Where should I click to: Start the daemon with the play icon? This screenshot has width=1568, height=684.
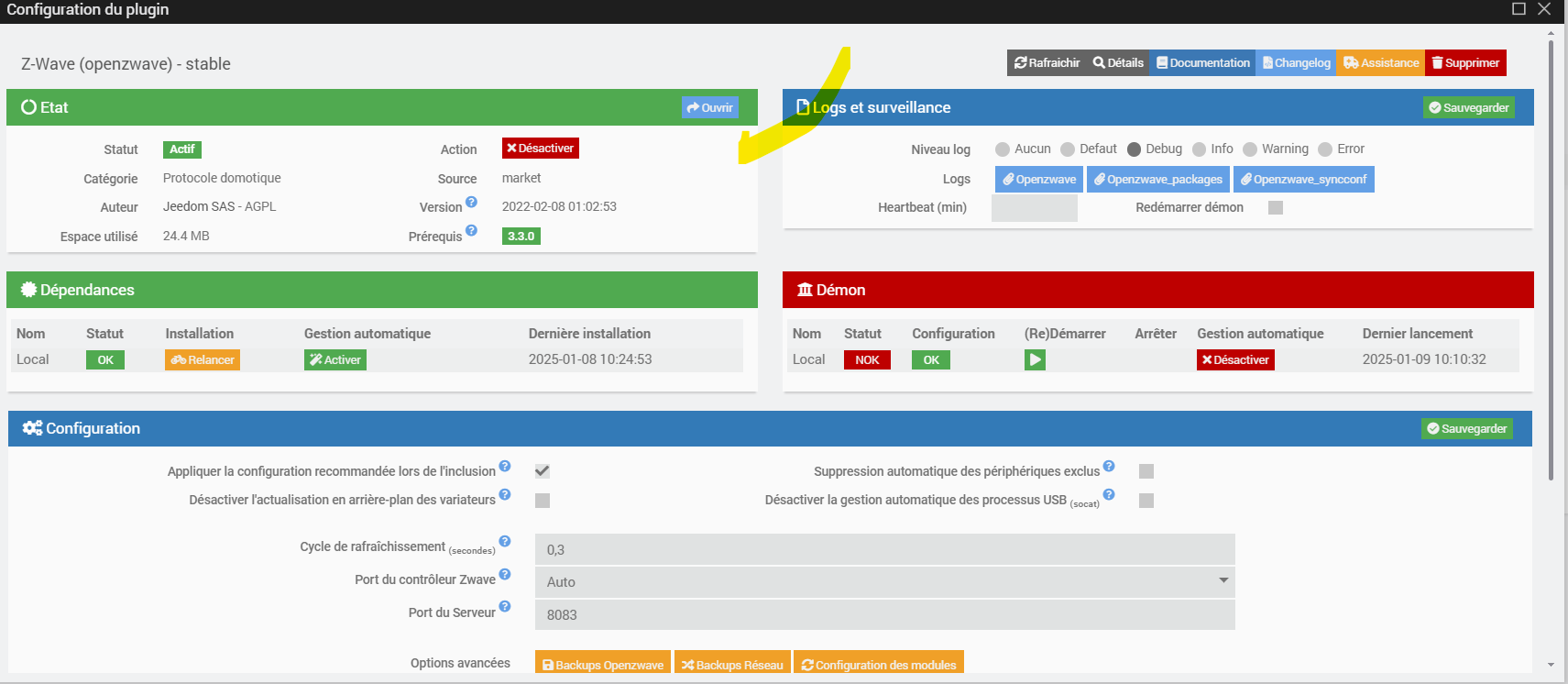point(1035,360)
